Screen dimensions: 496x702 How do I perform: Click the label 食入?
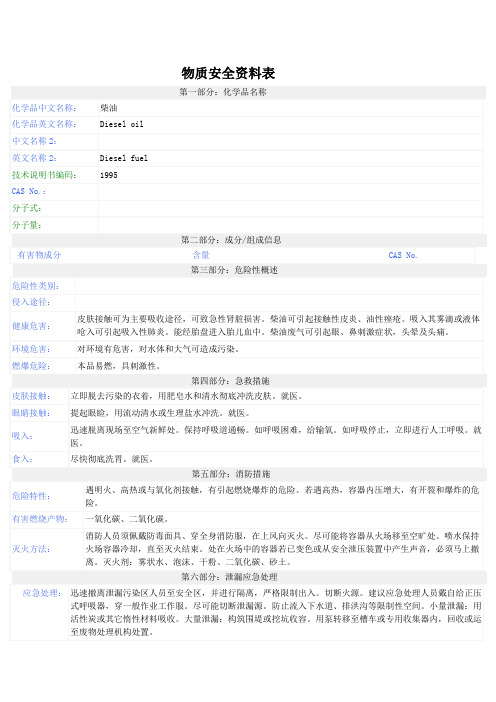pos(22,459)
